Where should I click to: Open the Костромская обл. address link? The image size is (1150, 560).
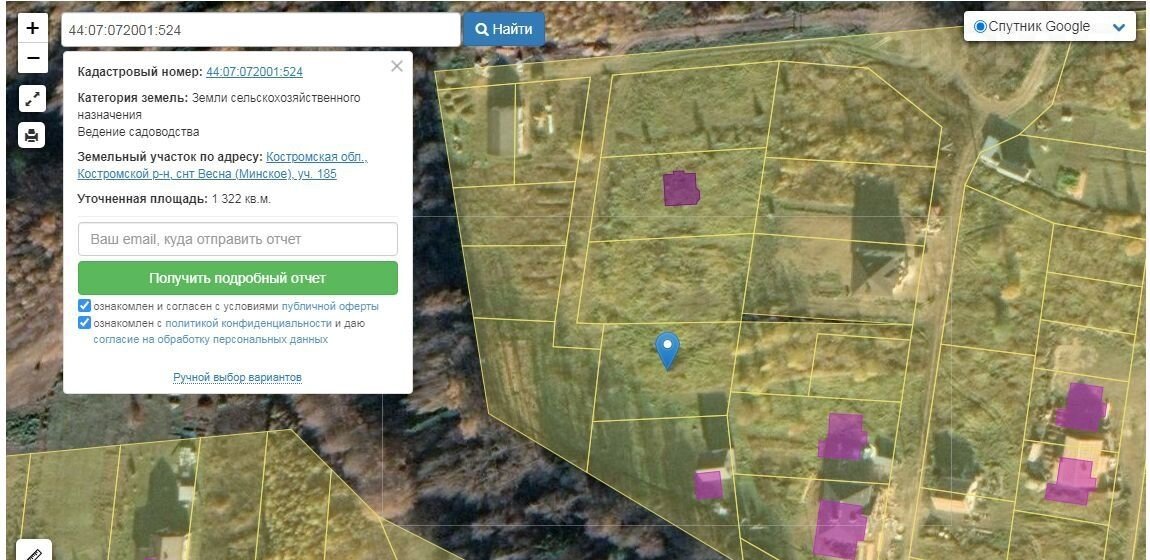tap(316, 157)
